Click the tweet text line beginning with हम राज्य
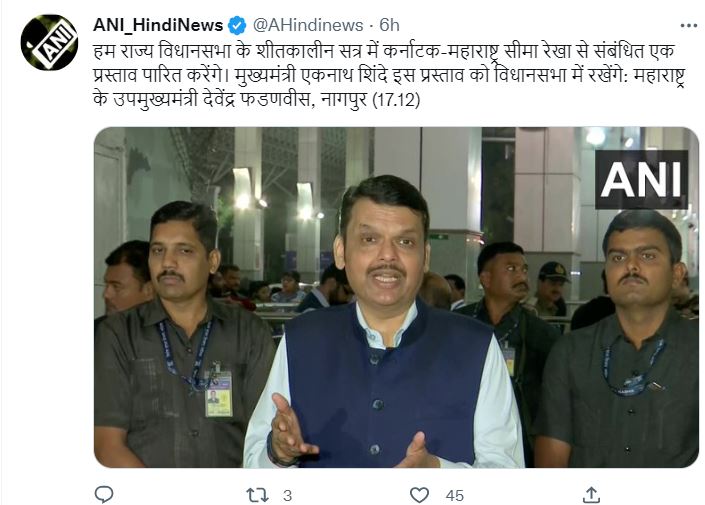This screenshot has height=505, width=705. (x=384, y=50)
